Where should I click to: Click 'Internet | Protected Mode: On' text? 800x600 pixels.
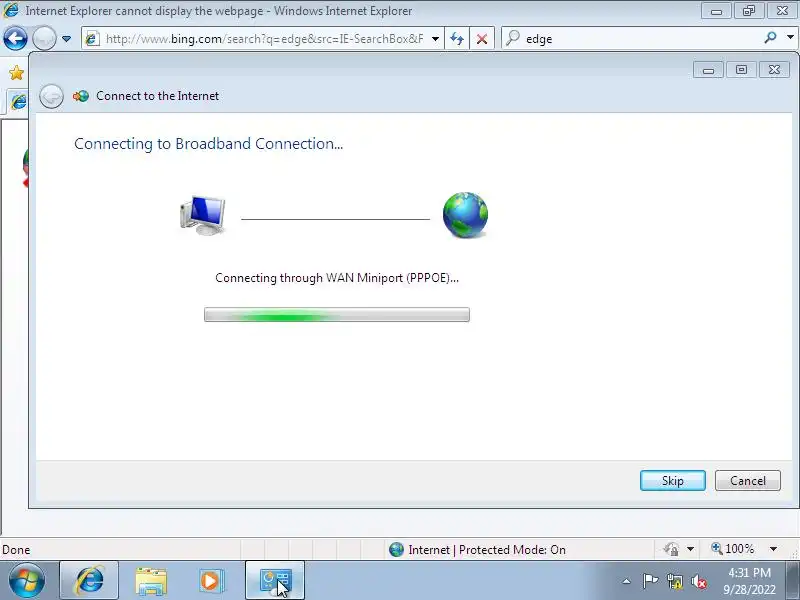[x=487, y=549]
